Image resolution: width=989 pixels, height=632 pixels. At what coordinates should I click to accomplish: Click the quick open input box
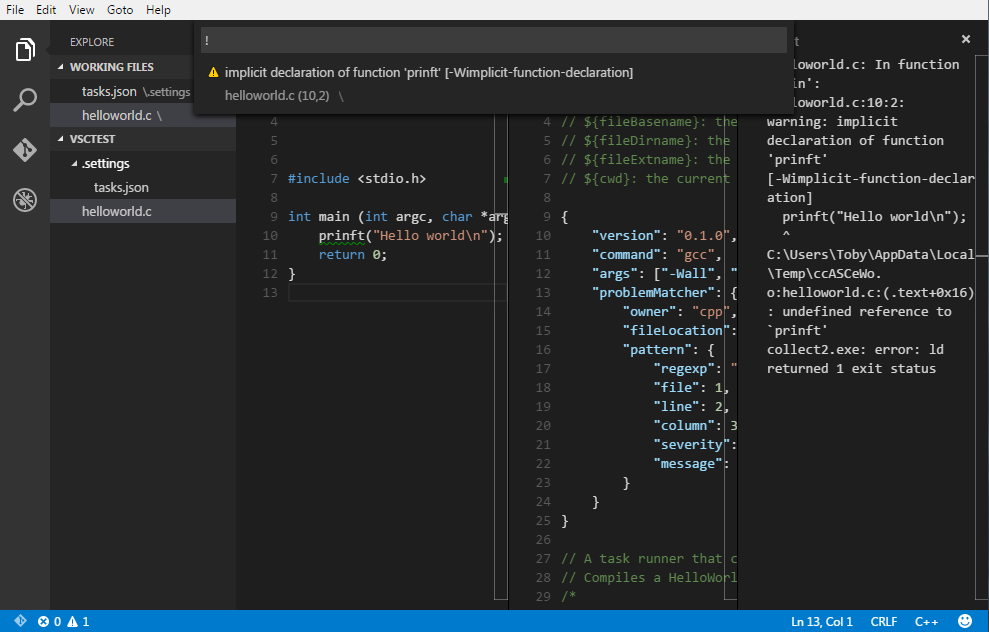pyautogui.click(x=493, y=40)
